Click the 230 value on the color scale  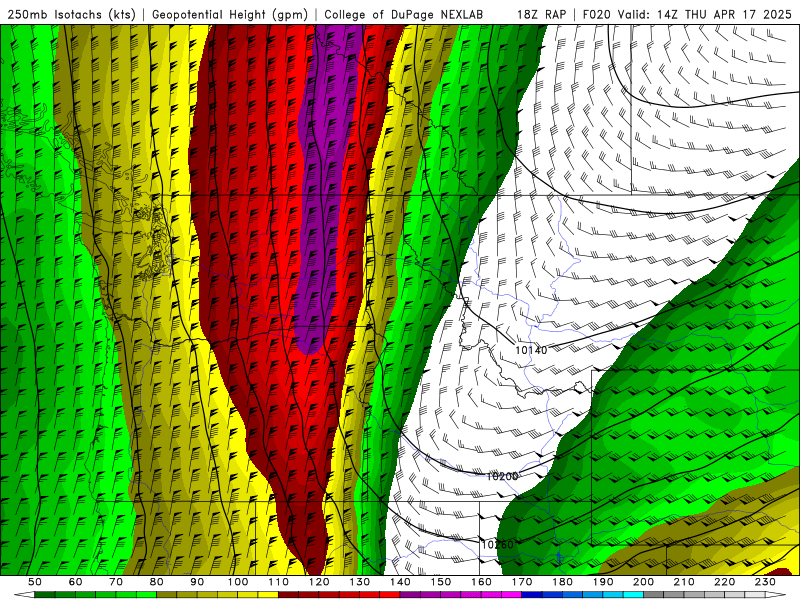(765, 582)
